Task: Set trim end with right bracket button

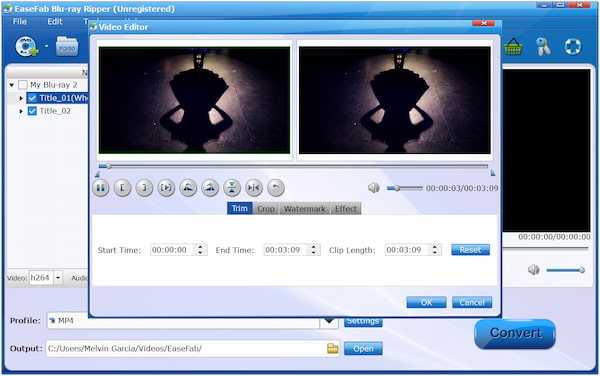Action: (x=144, y=188)
